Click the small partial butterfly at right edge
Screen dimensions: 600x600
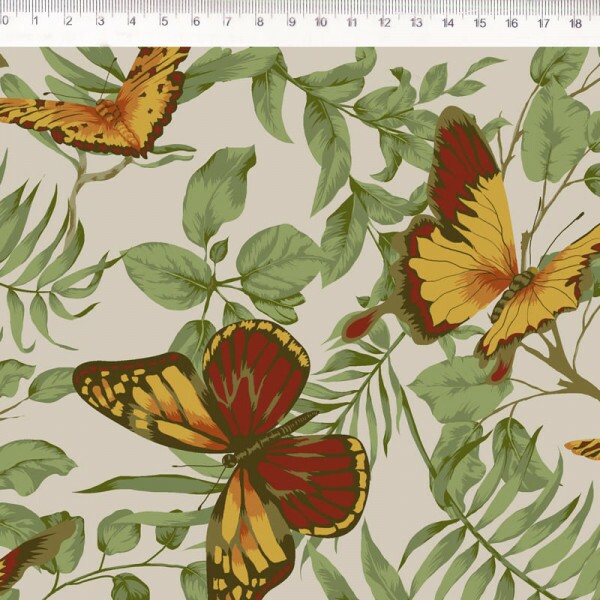pos(585,448)
